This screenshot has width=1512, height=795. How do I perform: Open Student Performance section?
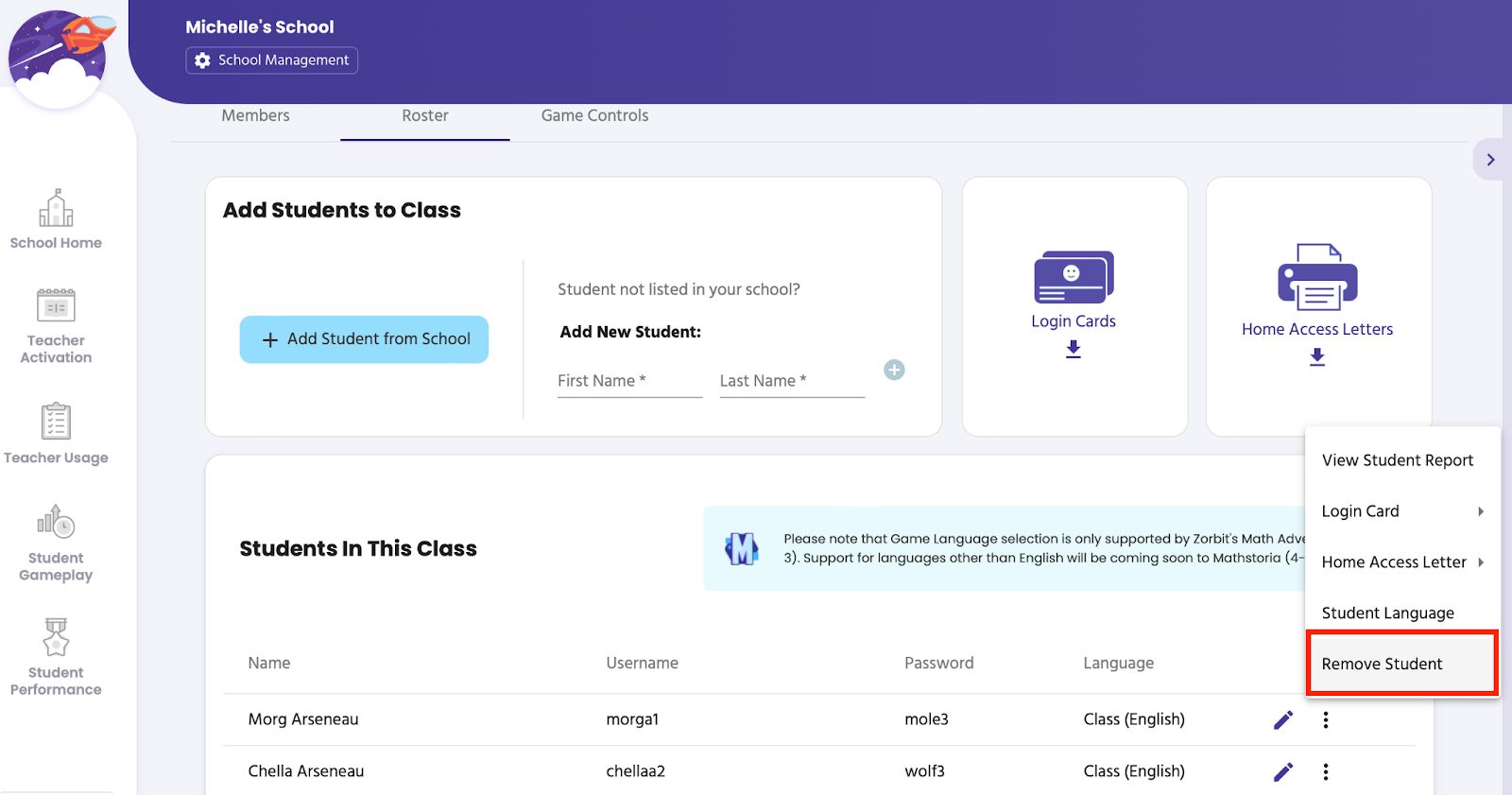coord(56,658)
